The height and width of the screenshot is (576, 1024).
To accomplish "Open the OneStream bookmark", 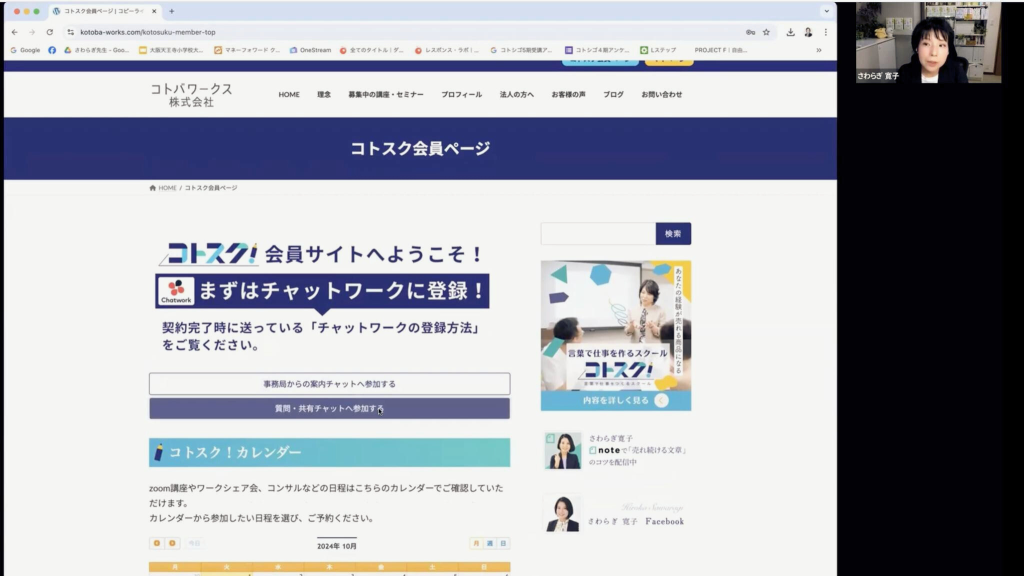I will click(x=310, y=50).
